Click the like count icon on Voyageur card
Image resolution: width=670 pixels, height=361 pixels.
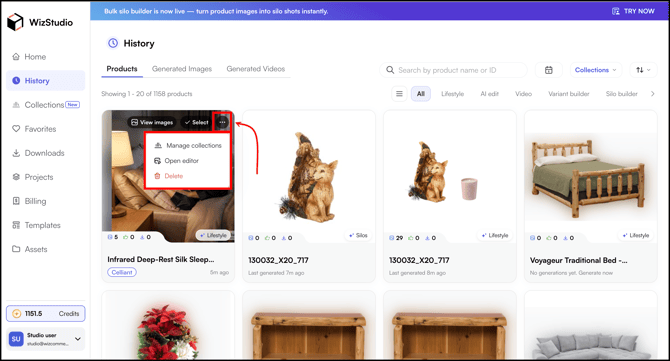(549, 238)
